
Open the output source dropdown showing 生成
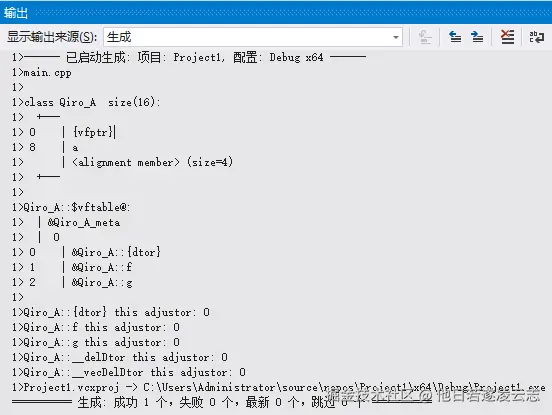(x=253, y=37)
